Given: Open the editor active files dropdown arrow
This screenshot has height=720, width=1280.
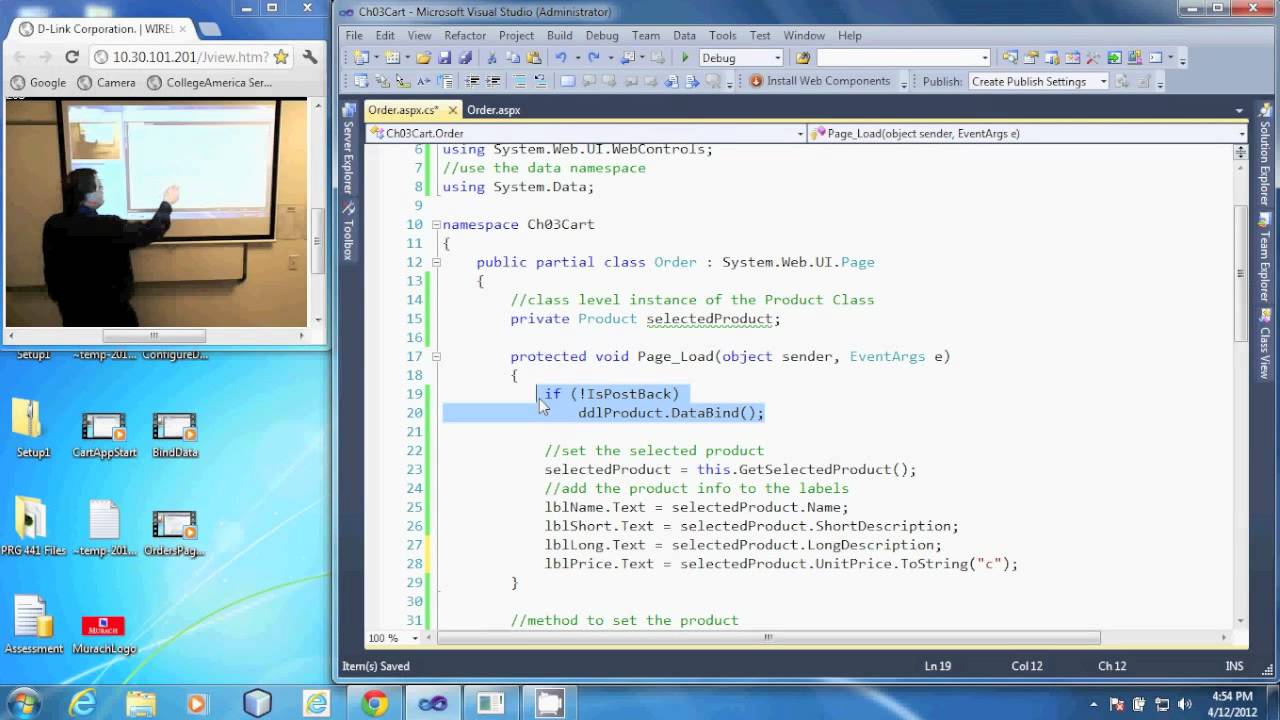Looking at the screenshot, I should 1239,111.
